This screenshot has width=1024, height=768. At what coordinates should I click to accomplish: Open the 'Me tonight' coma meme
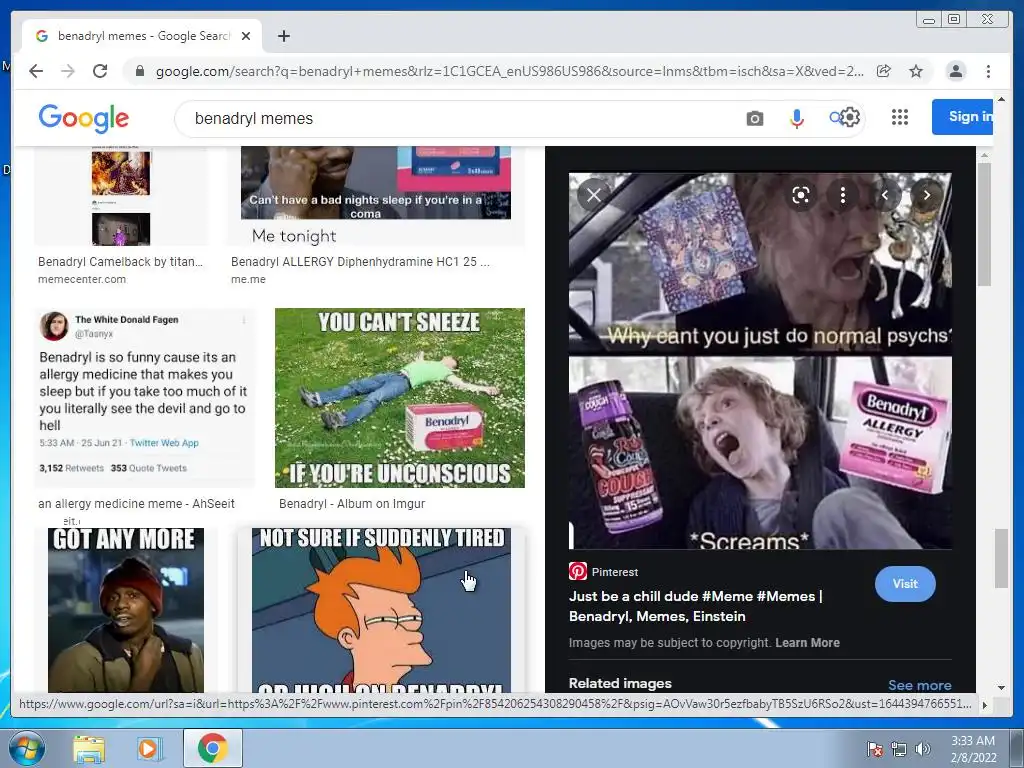pos(376,196)
